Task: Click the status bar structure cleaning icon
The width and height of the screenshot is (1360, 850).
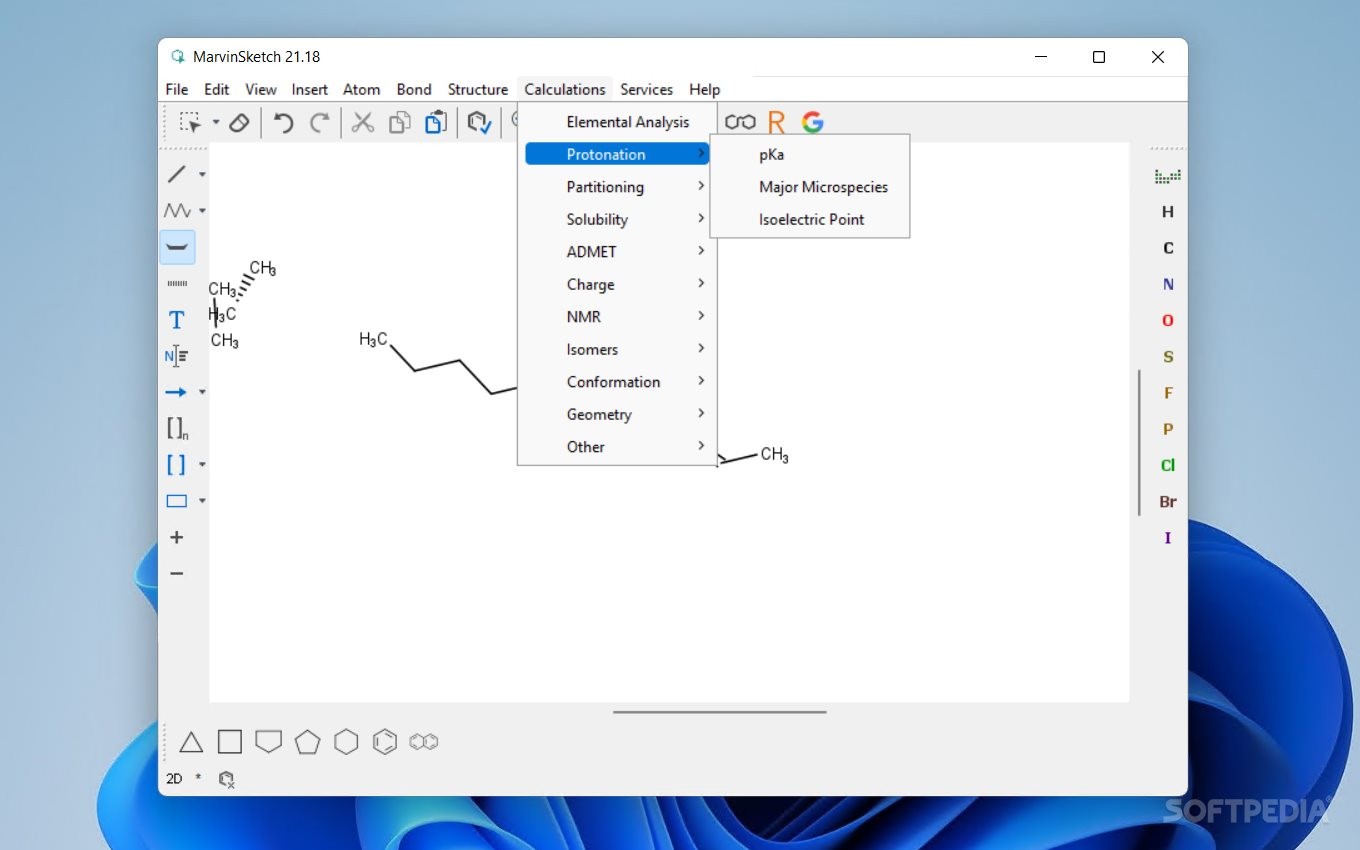Action: 227,779
